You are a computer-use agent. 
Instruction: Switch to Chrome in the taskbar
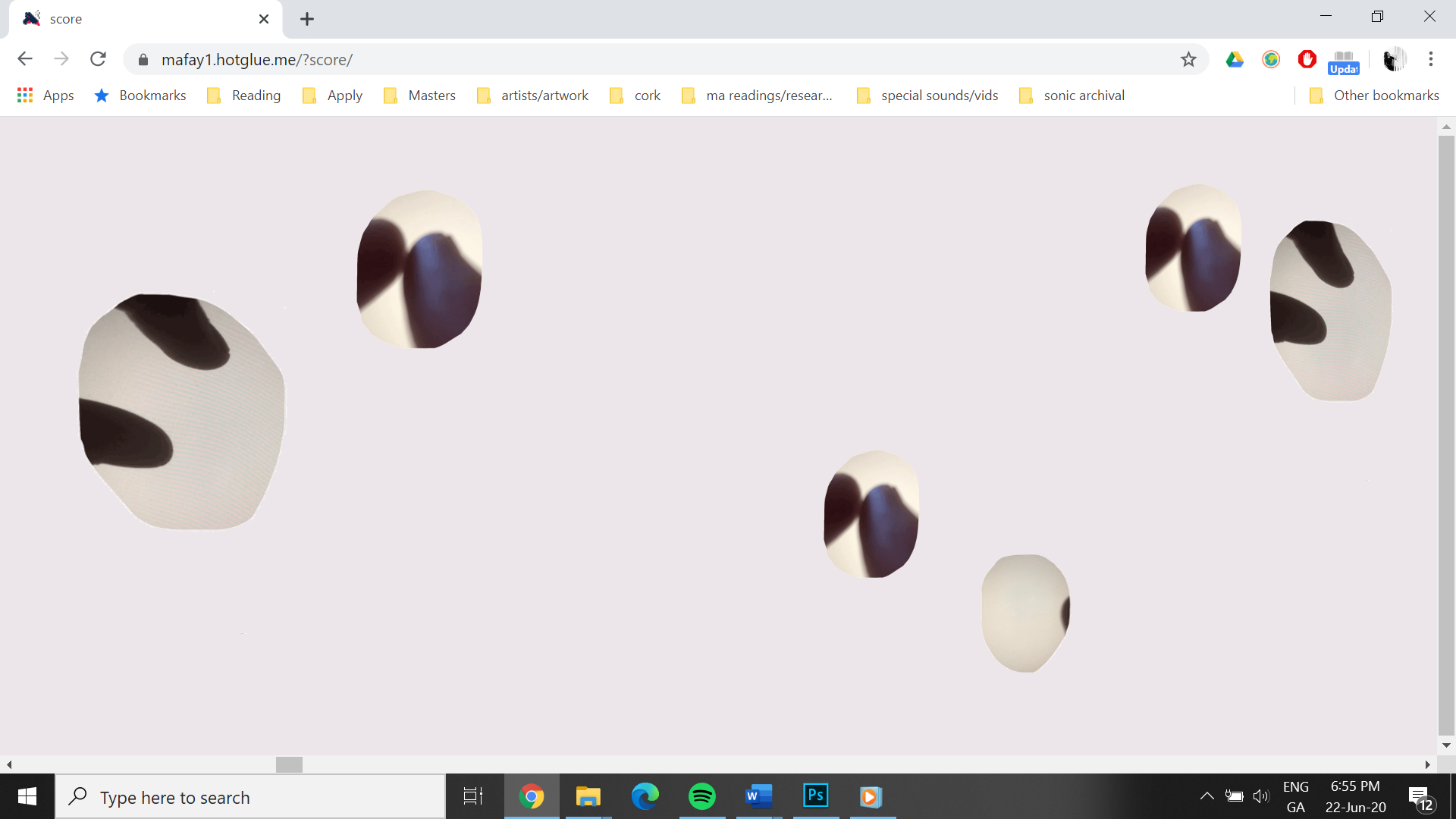[x=532, y=796]
